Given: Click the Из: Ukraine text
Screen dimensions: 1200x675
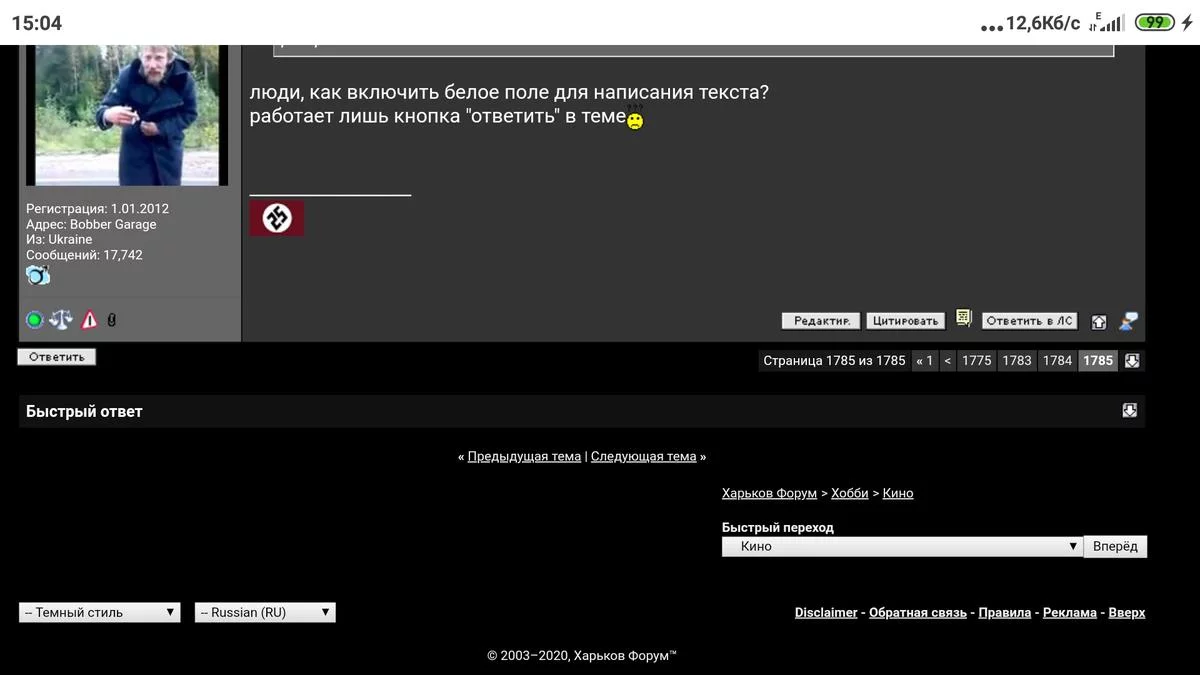Looking at the screenshot, I should click(x=59, y=240).
